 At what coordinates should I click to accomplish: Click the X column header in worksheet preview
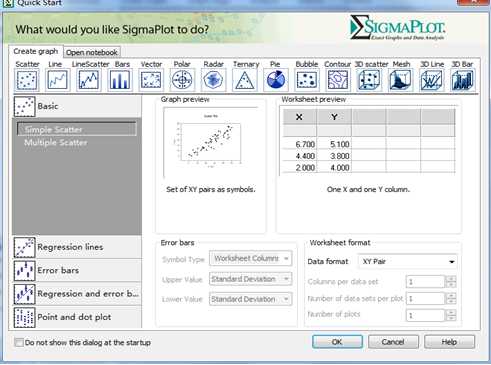pyautogui.click(x=300, y=117)
